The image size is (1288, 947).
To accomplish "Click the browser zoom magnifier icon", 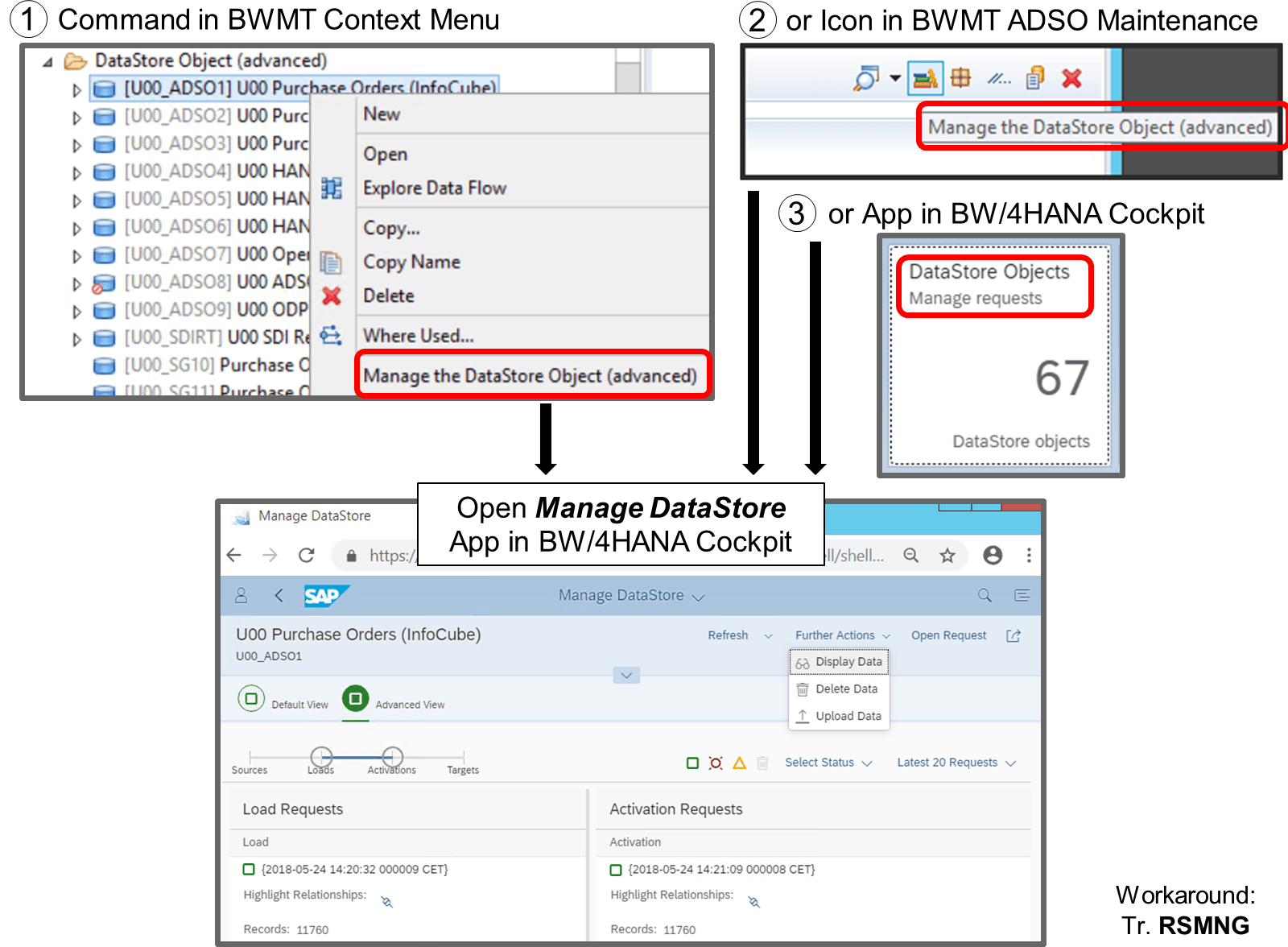I will 910,555.
